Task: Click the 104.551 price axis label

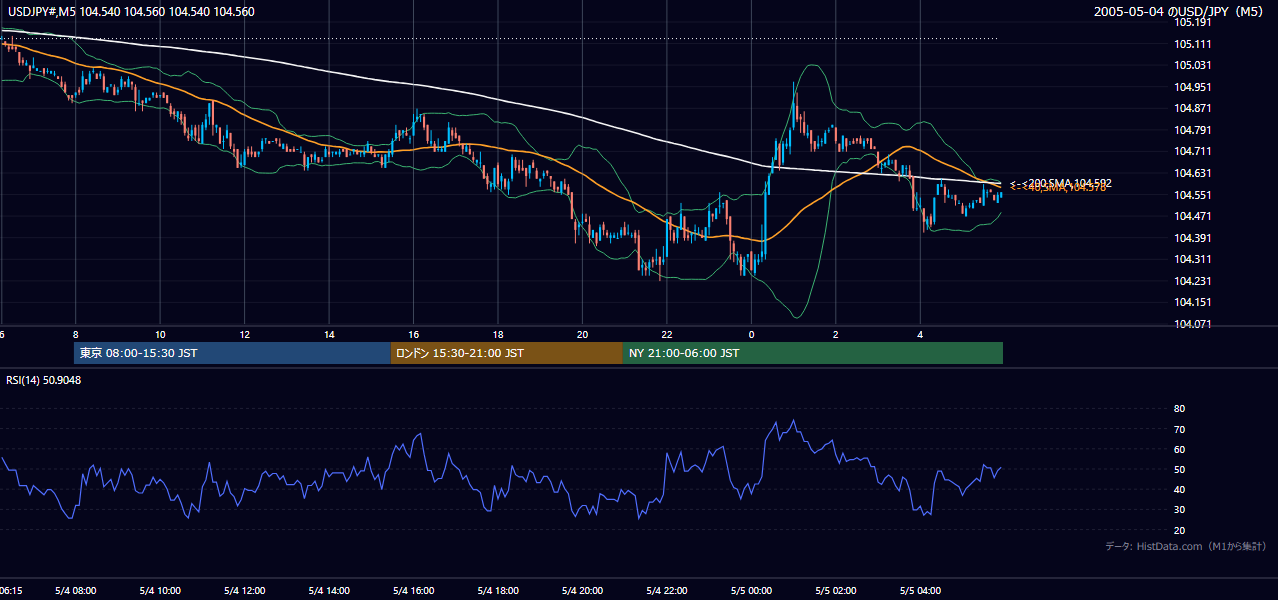Action: click(x=1191, y=195)
